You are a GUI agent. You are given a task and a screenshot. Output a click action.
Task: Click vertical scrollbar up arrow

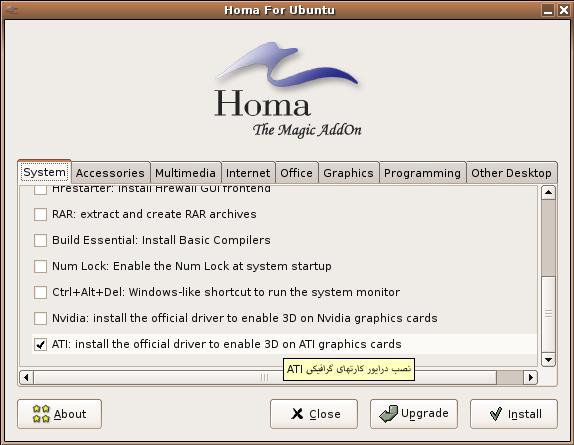coord(548,193)
